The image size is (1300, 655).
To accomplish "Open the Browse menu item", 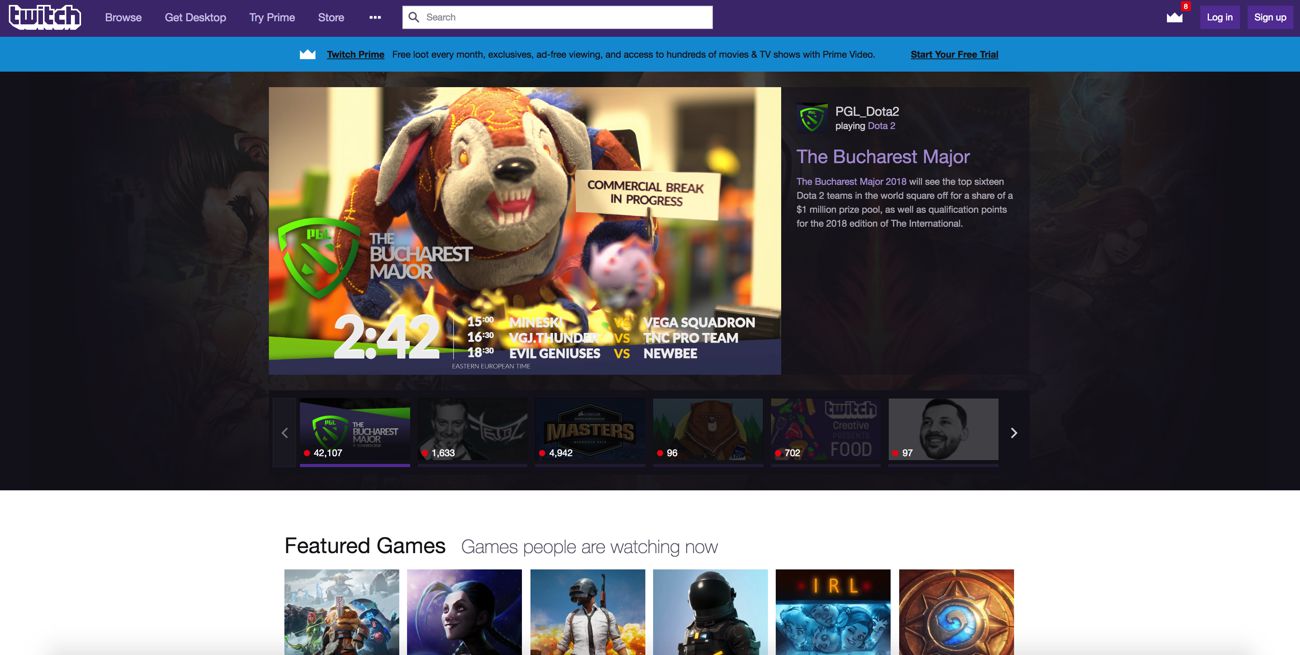I will coord(123,17).
